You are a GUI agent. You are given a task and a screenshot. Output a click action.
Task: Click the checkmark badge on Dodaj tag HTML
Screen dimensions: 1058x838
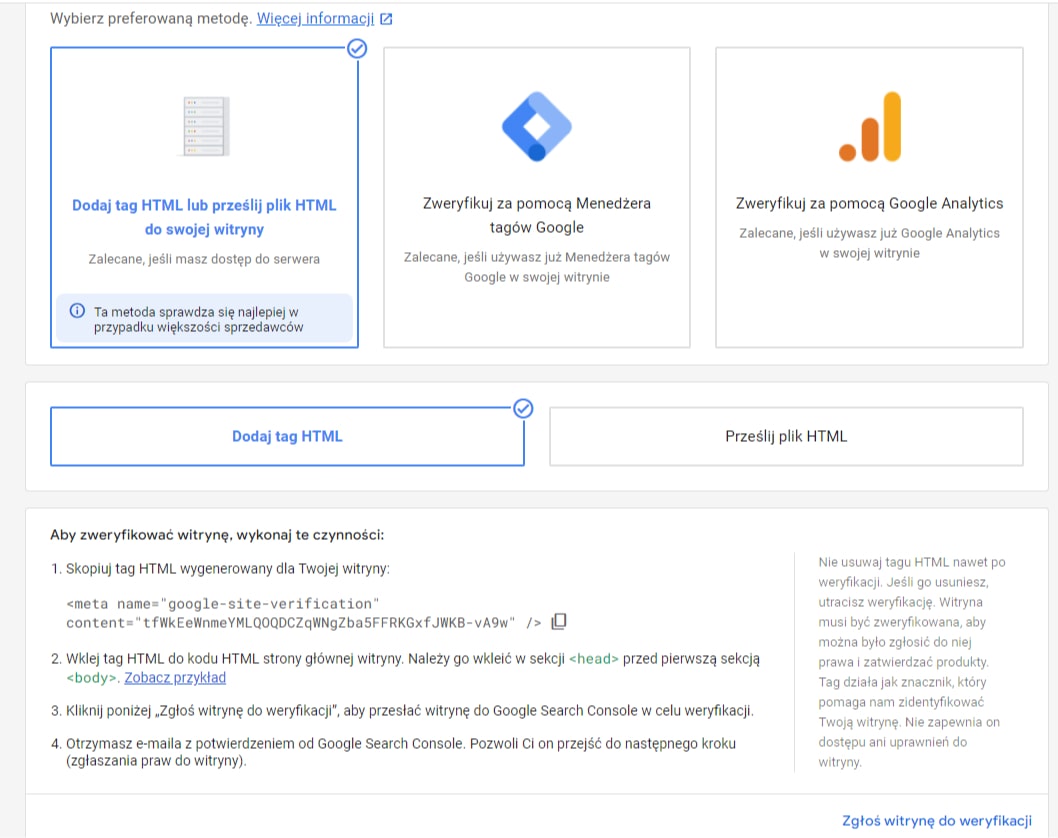pos(522,408)
